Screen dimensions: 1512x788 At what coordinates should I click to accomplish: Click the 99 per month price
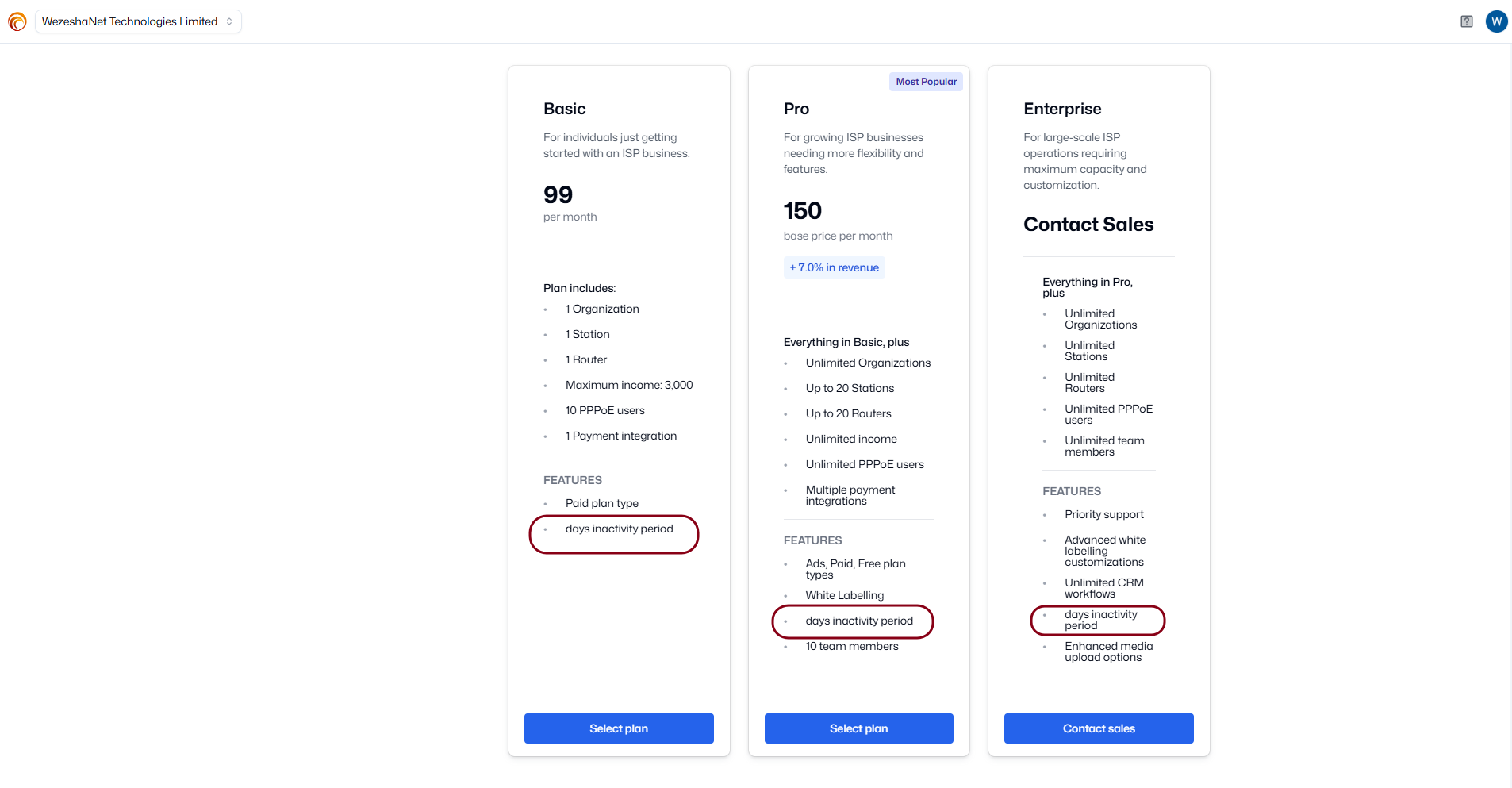pyautogui.click(x=570, y=203)
